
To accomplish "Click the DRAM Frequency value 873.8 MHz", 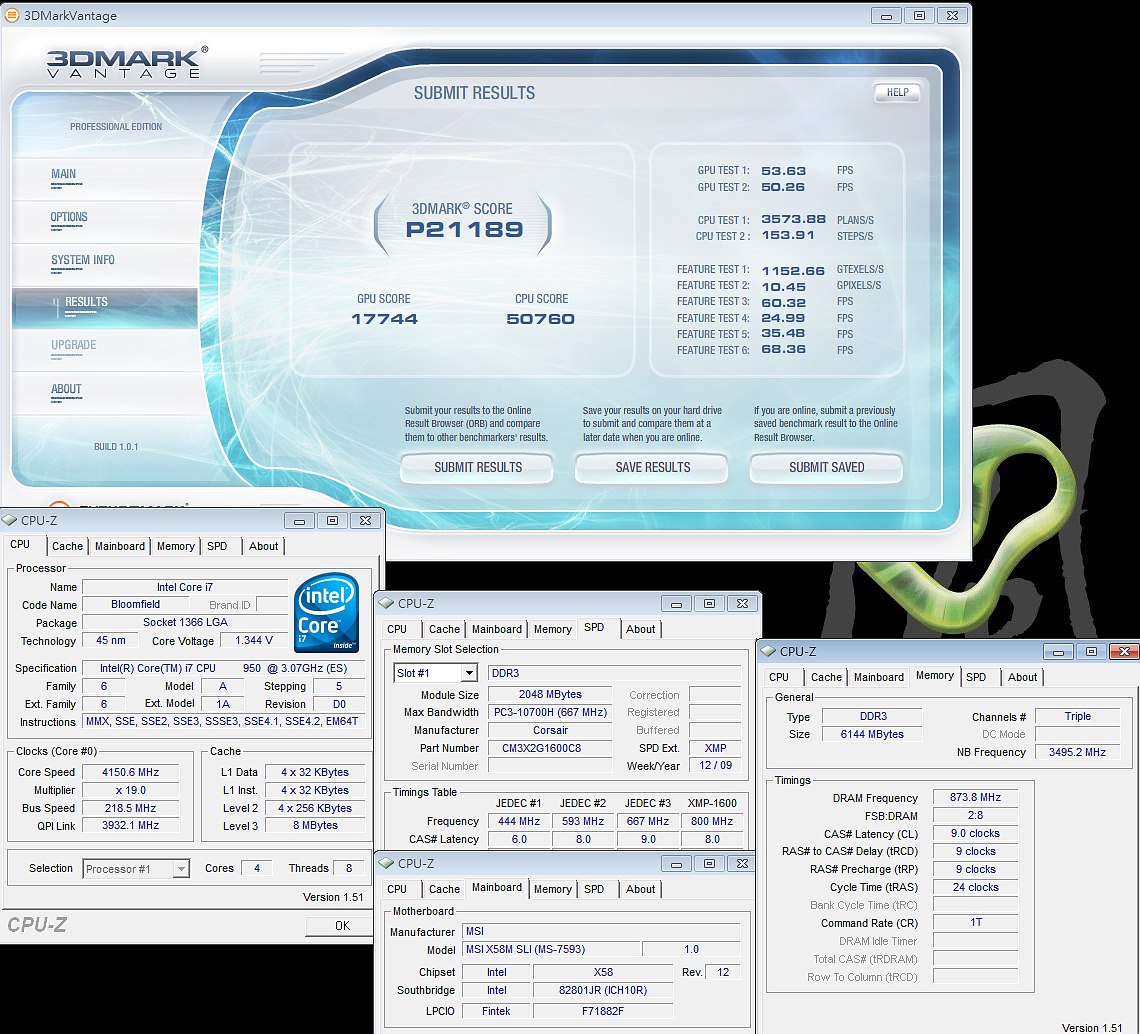I will [975, 797].
